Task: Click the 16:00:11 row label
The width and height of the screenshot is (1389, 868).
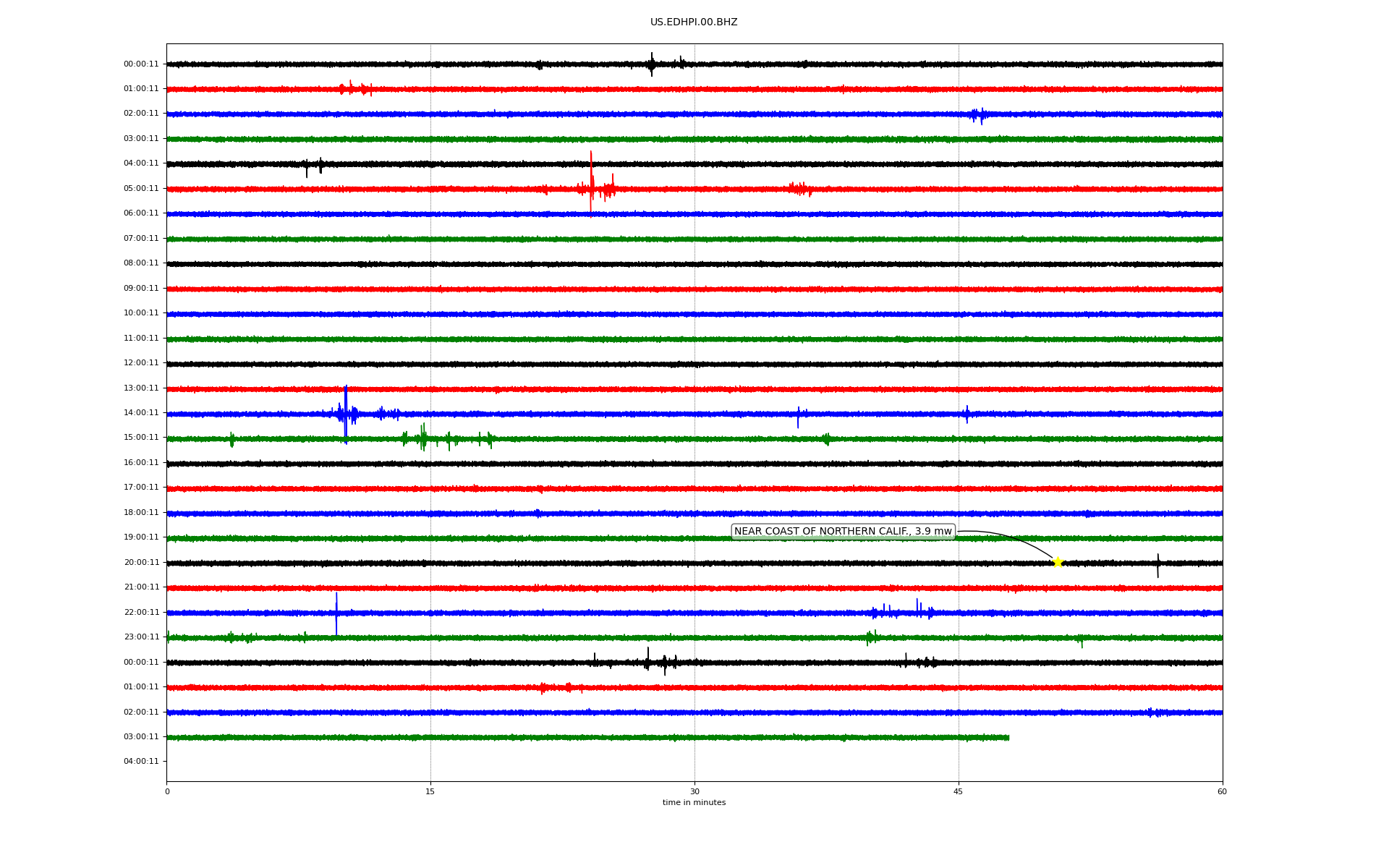Action: click(141, 463)
